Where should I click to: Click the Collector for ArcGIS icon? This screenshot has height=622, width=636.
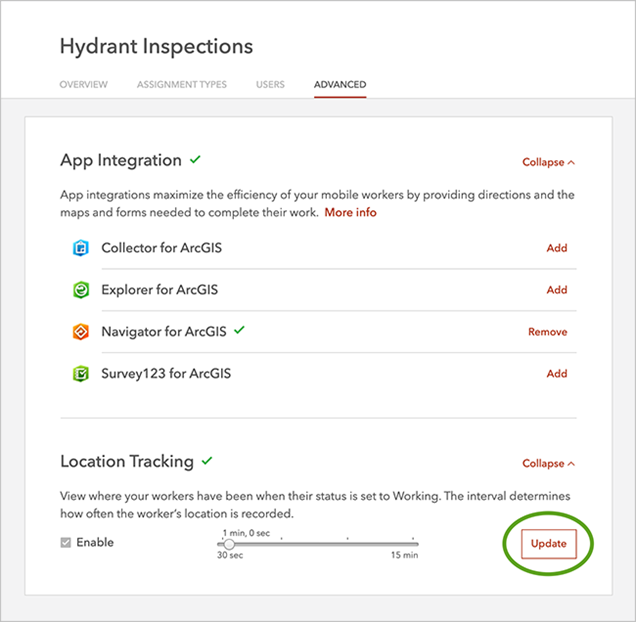click(81, 248)
